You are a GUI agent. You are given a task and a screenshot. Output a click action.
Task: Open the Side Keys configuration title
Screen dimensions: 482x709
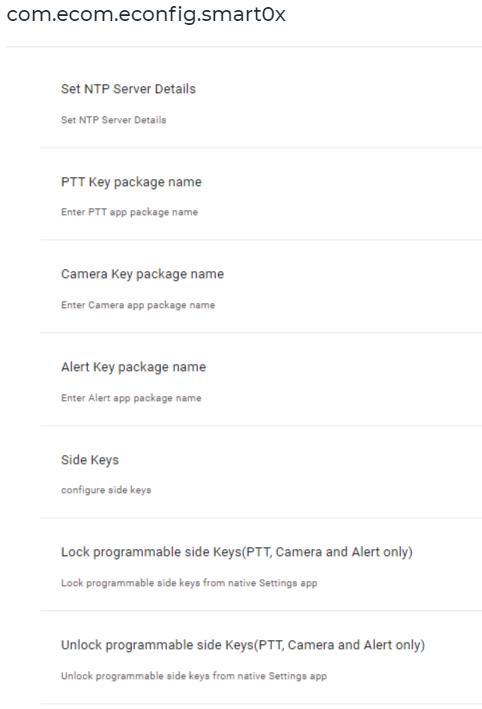[x=90, y=460]
